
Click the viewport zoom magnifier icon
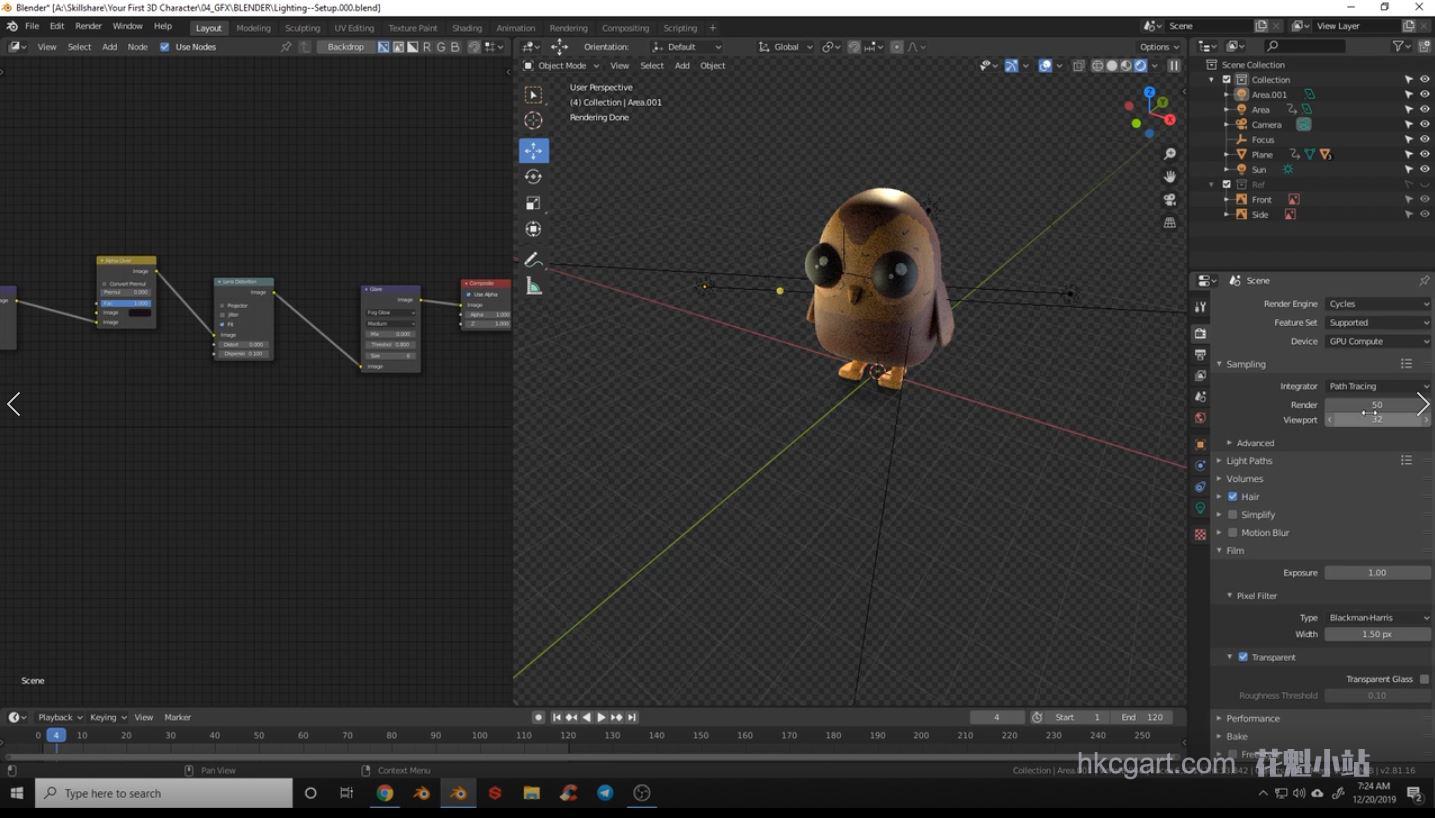tap(1169, 154)
